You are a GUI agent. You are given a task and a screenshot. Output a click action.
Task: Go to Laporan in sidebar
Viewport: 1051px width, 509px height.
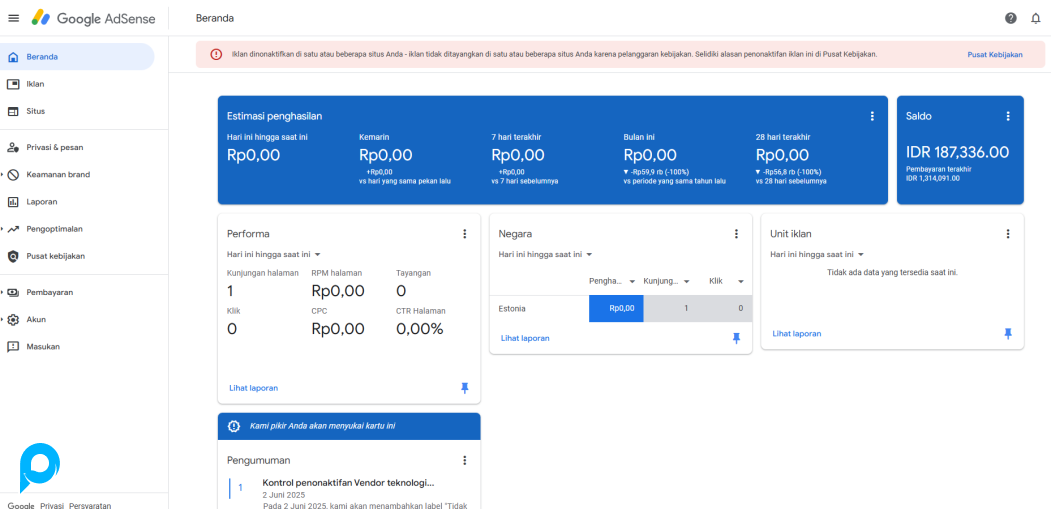coord(41,201)
